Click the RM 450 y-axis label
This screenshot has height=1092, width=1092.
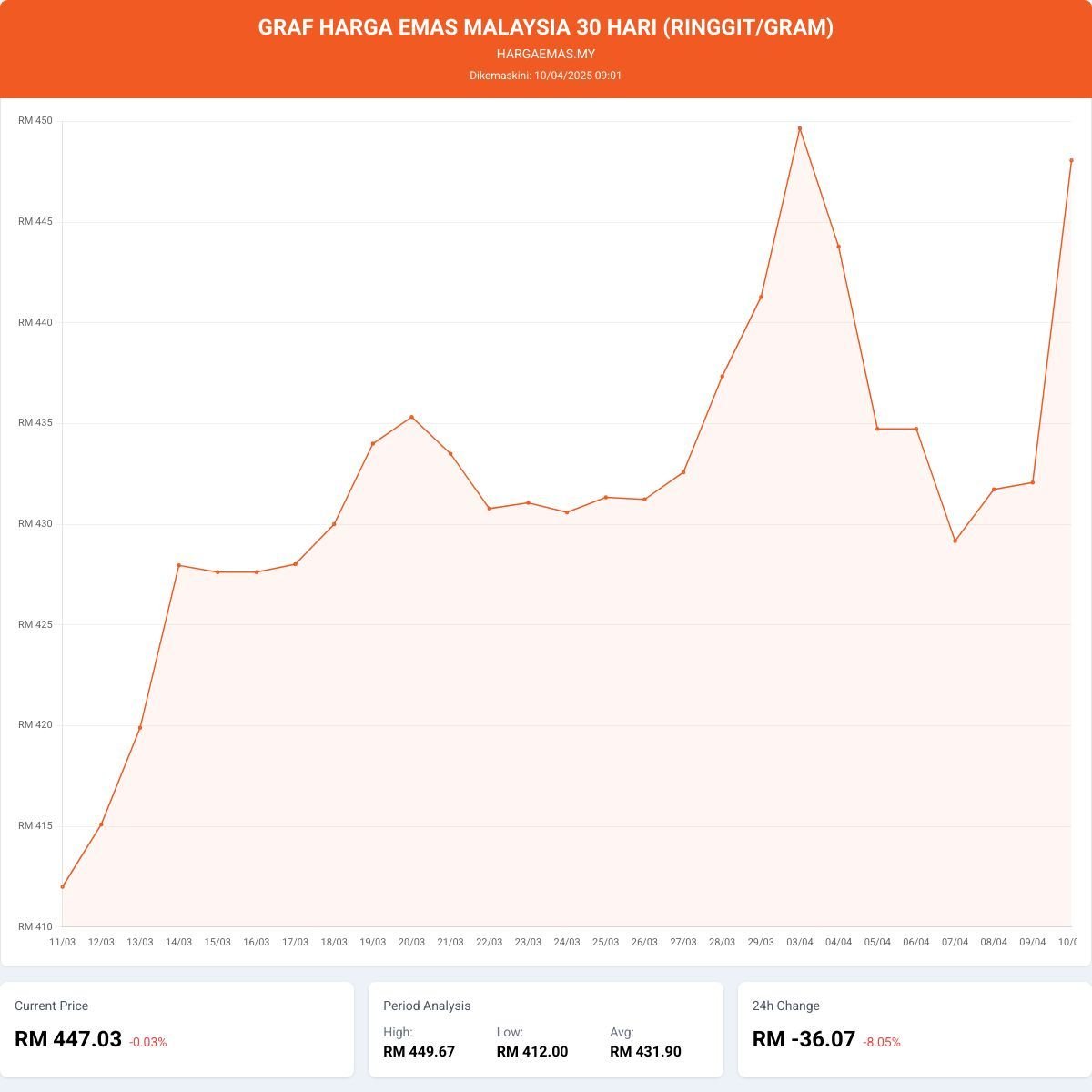36,121
